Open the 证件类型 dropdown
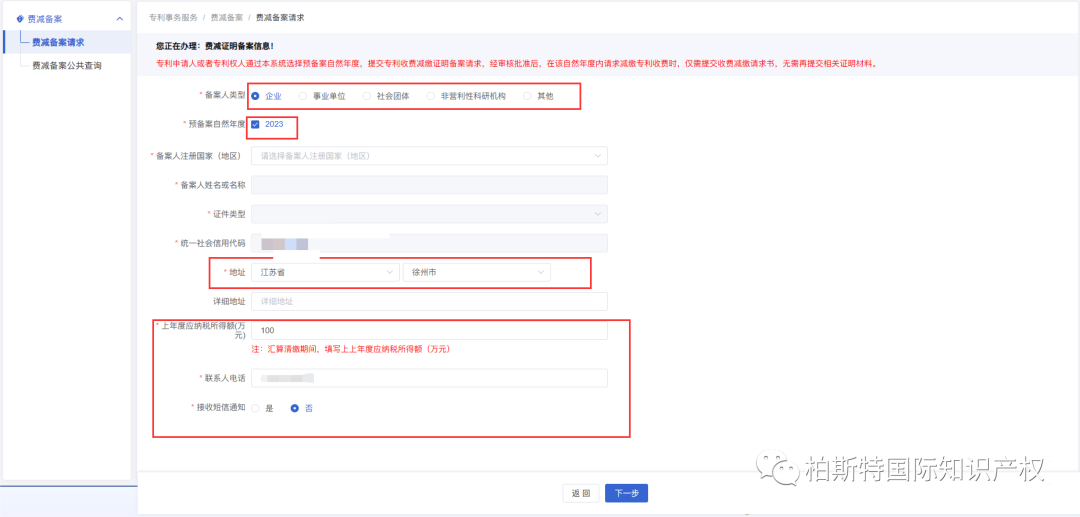 pos(429,214)
